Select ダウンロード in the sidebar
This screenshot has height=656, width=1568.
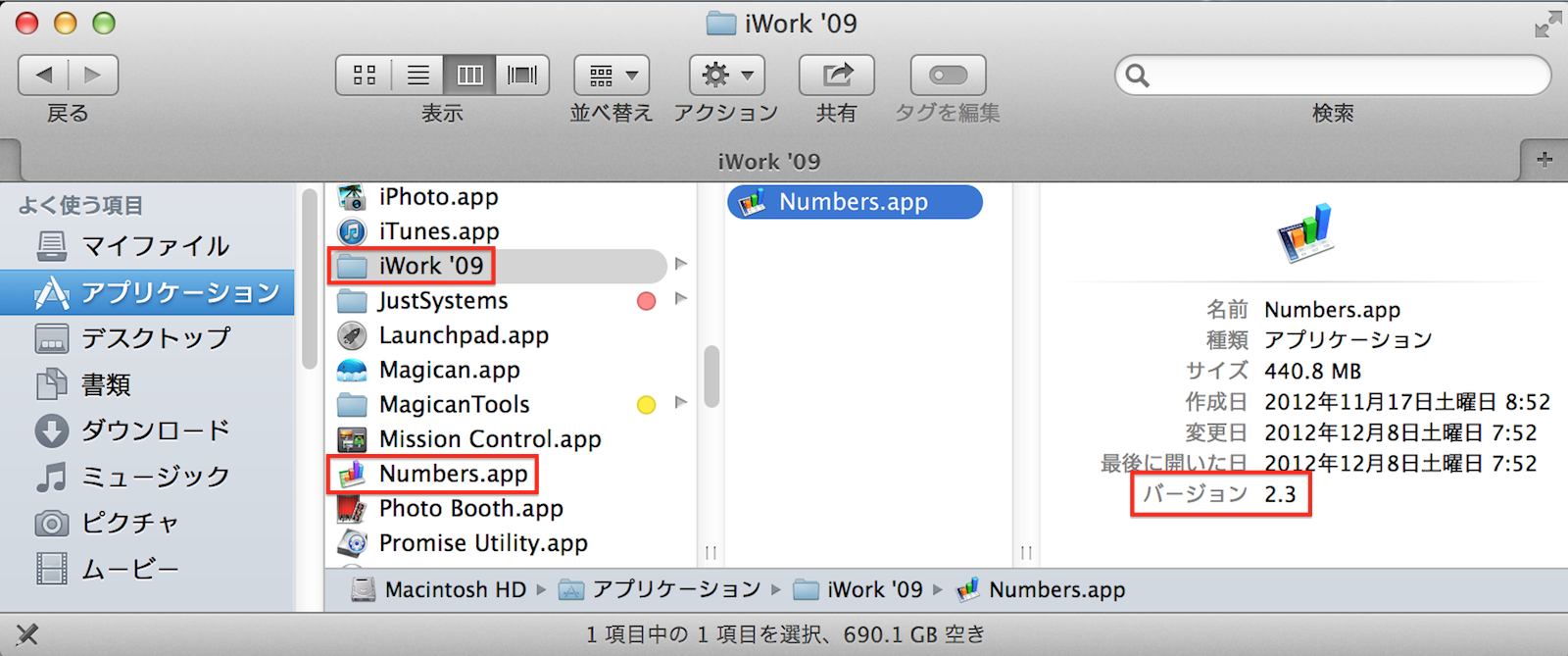147,430
